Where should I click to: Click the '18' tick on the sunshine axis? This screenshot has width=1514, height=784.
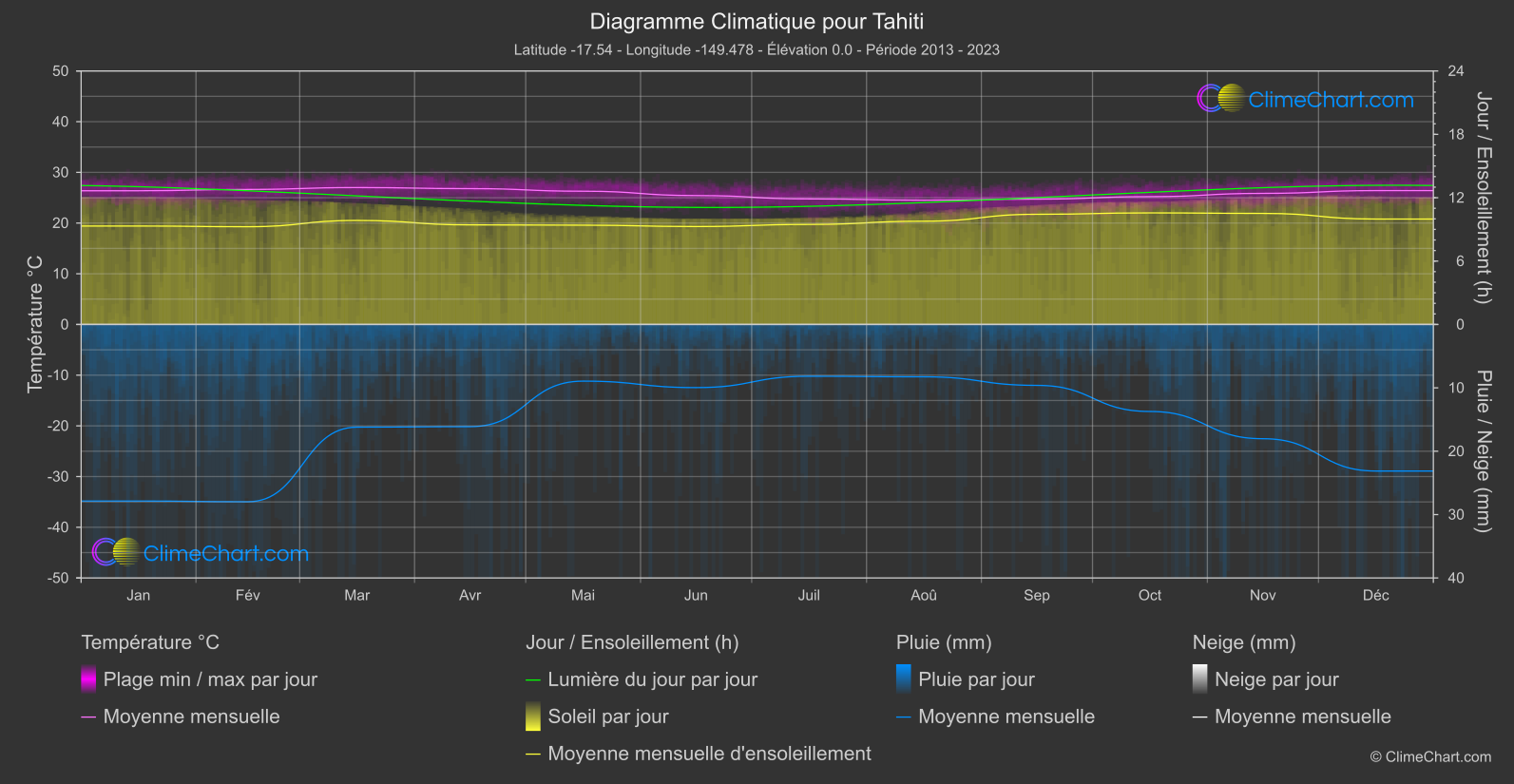click(1456, 135)
